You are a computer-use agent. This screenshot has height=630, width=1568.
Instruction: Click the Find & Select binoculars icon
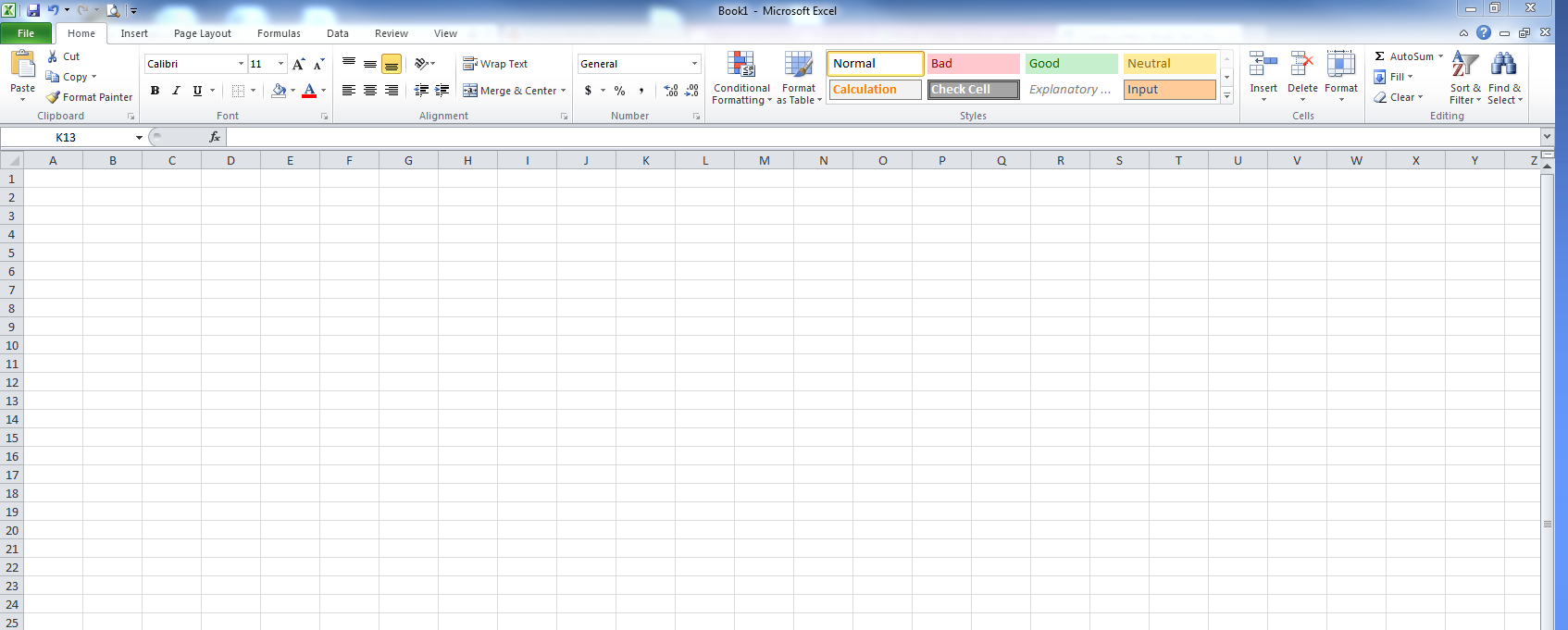[x=1503, y=66]
